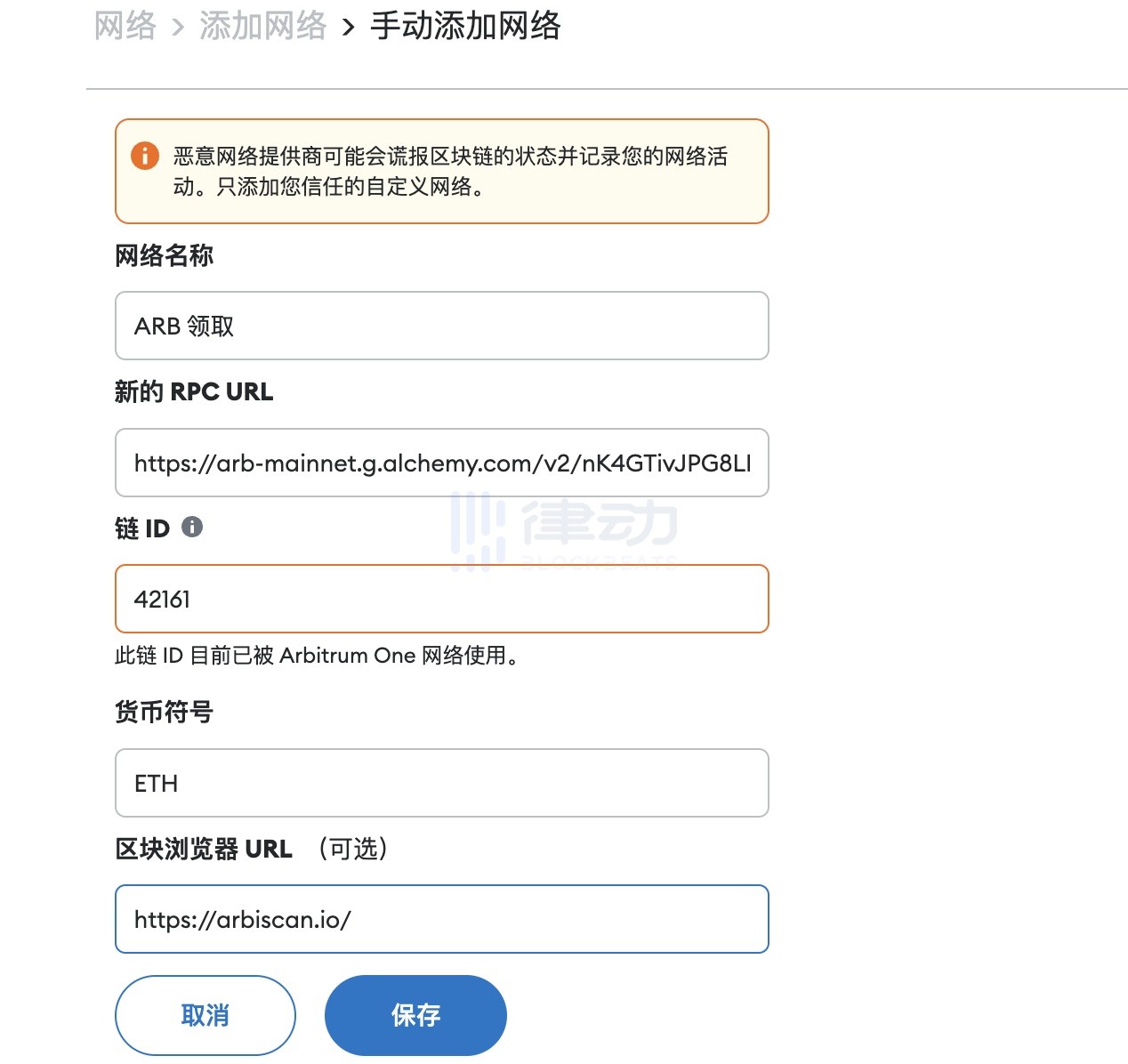This screenshot has width=1128, height=1064.
Task: Click the 保存 button to save network
Action: 415,1014
